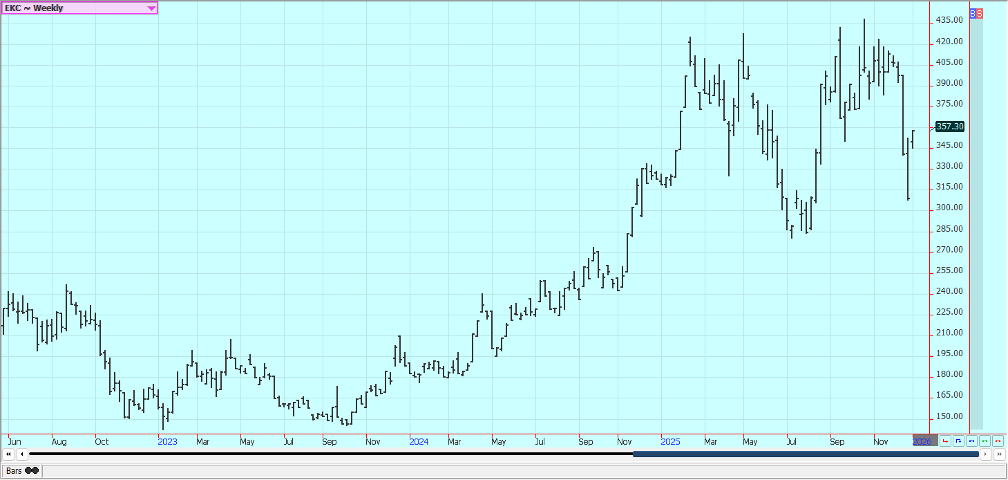This screenshot has height=480, width=1008.
Task: Click the red bar-style icon at bottom right
Action: 945,441
